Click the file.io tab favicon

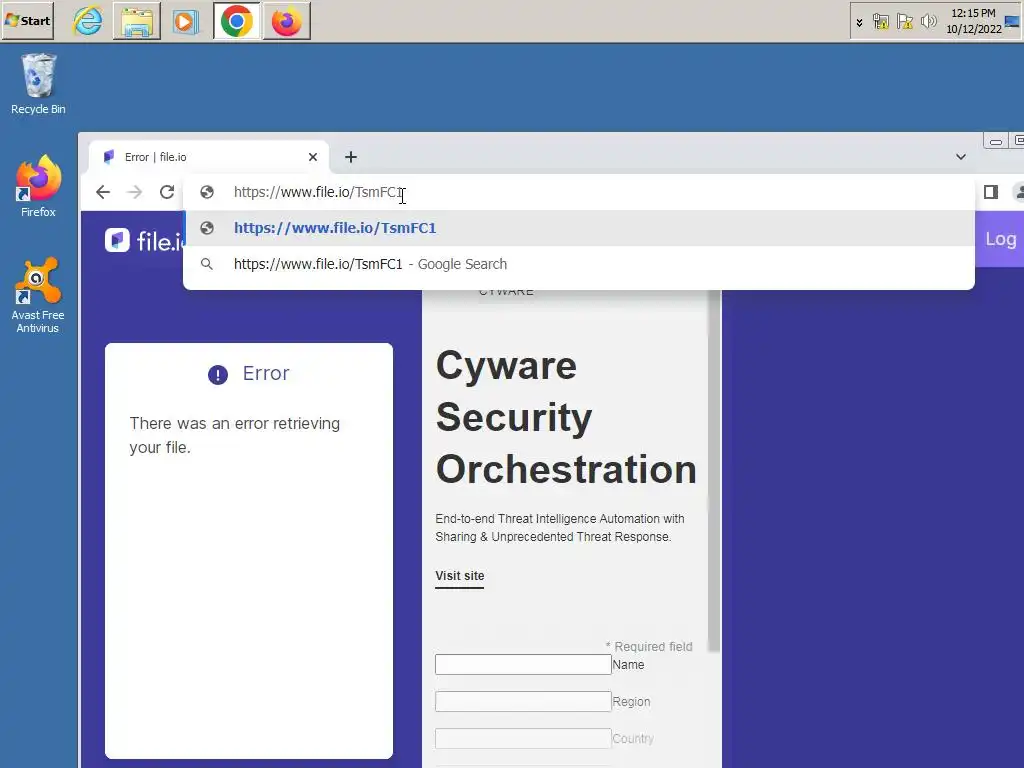[109, 157]
